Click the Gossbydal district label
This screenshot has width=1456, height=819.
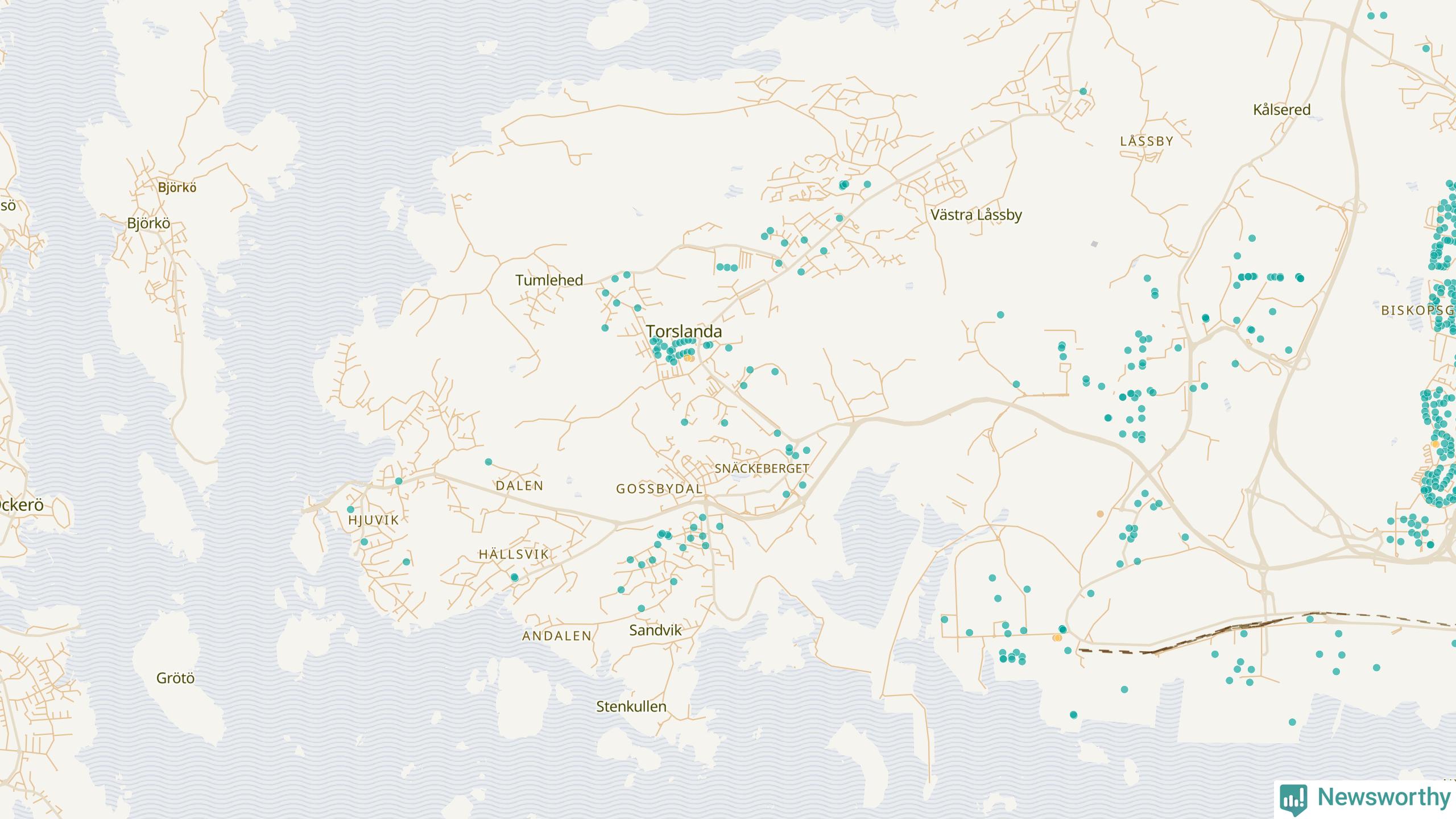(x=659, y=489)
